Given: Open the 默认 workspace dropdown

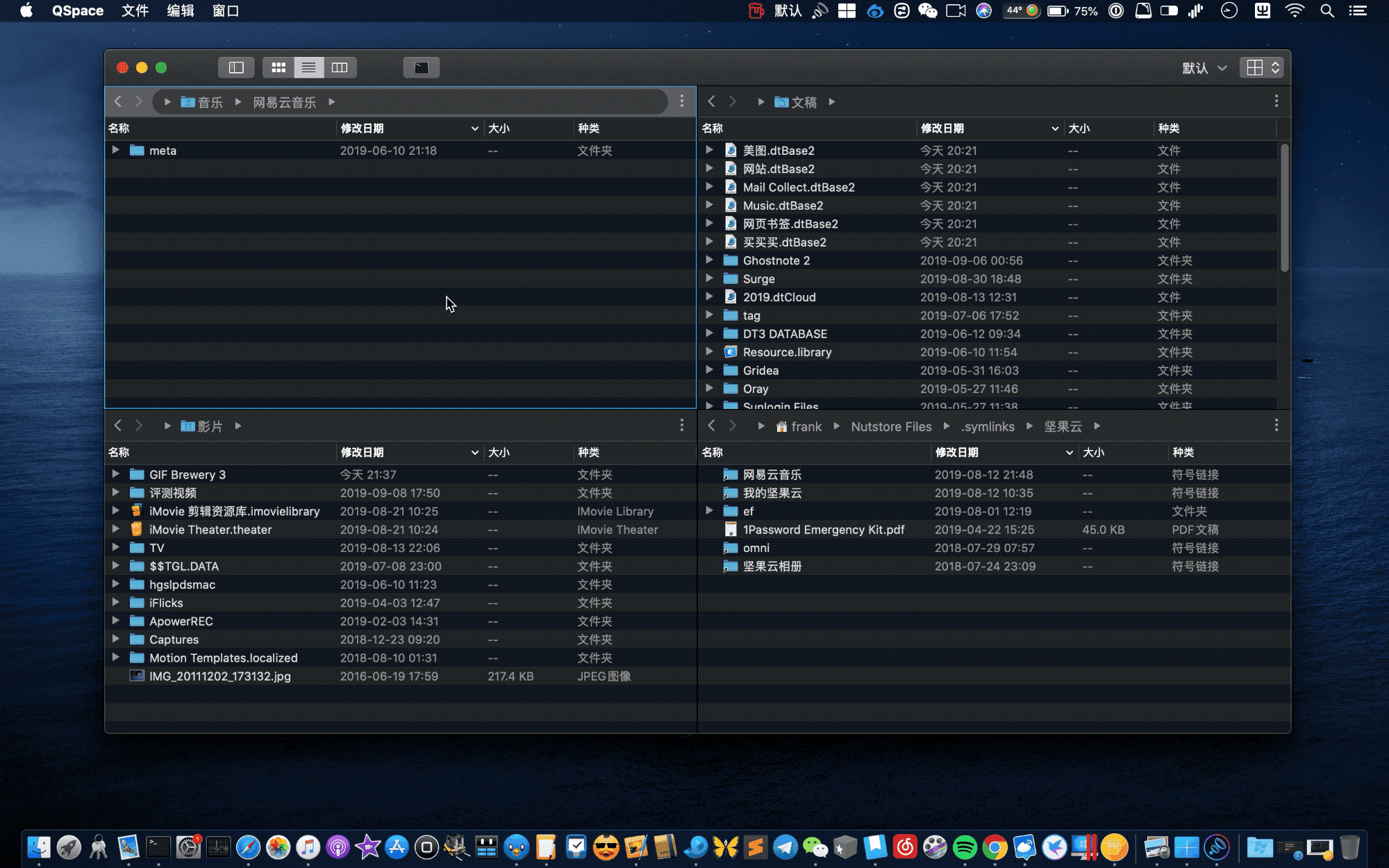Looking at the screenshot, I should click(1204, 68).
